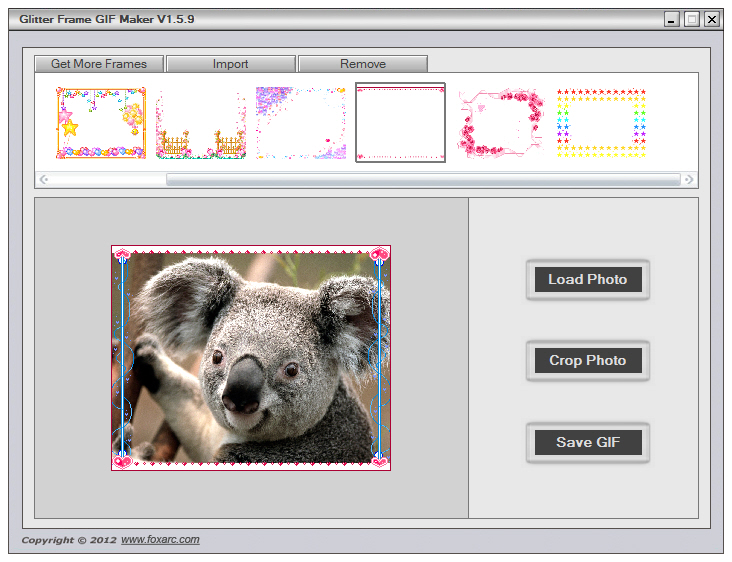
Task: Click the Load Photo button
Action: [588, 279]
